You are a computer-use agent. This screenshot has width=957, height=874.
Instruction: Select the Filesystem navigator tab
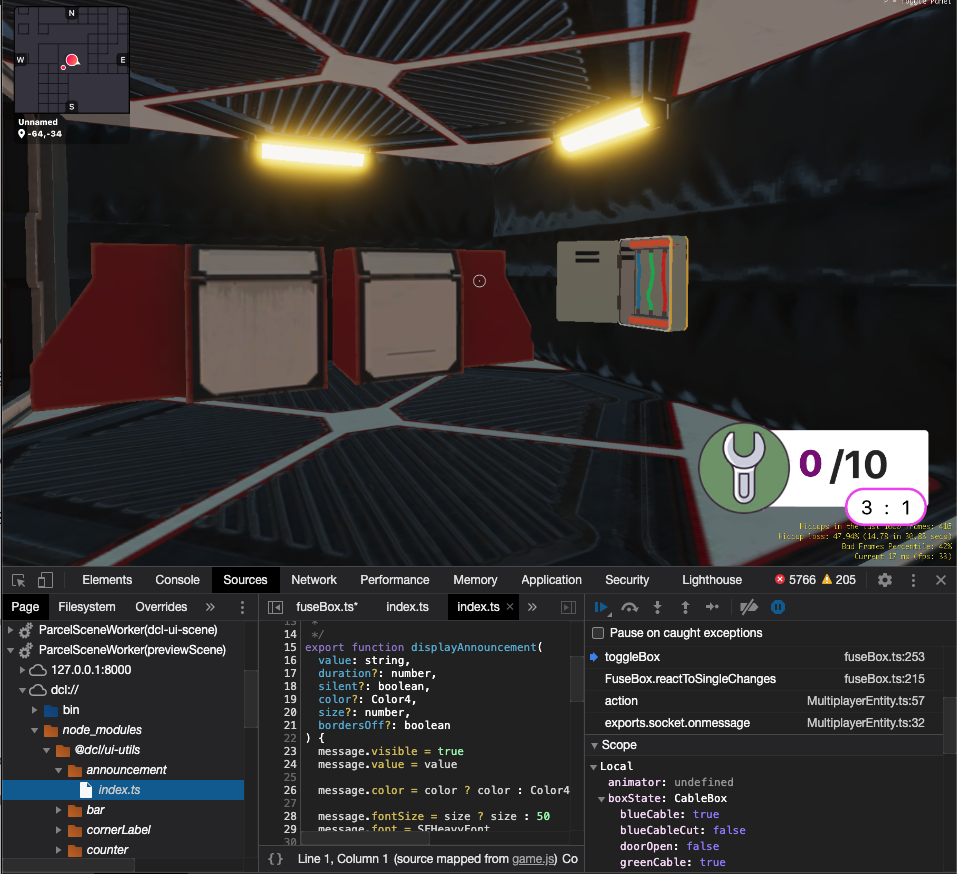(x=87, y=607)
